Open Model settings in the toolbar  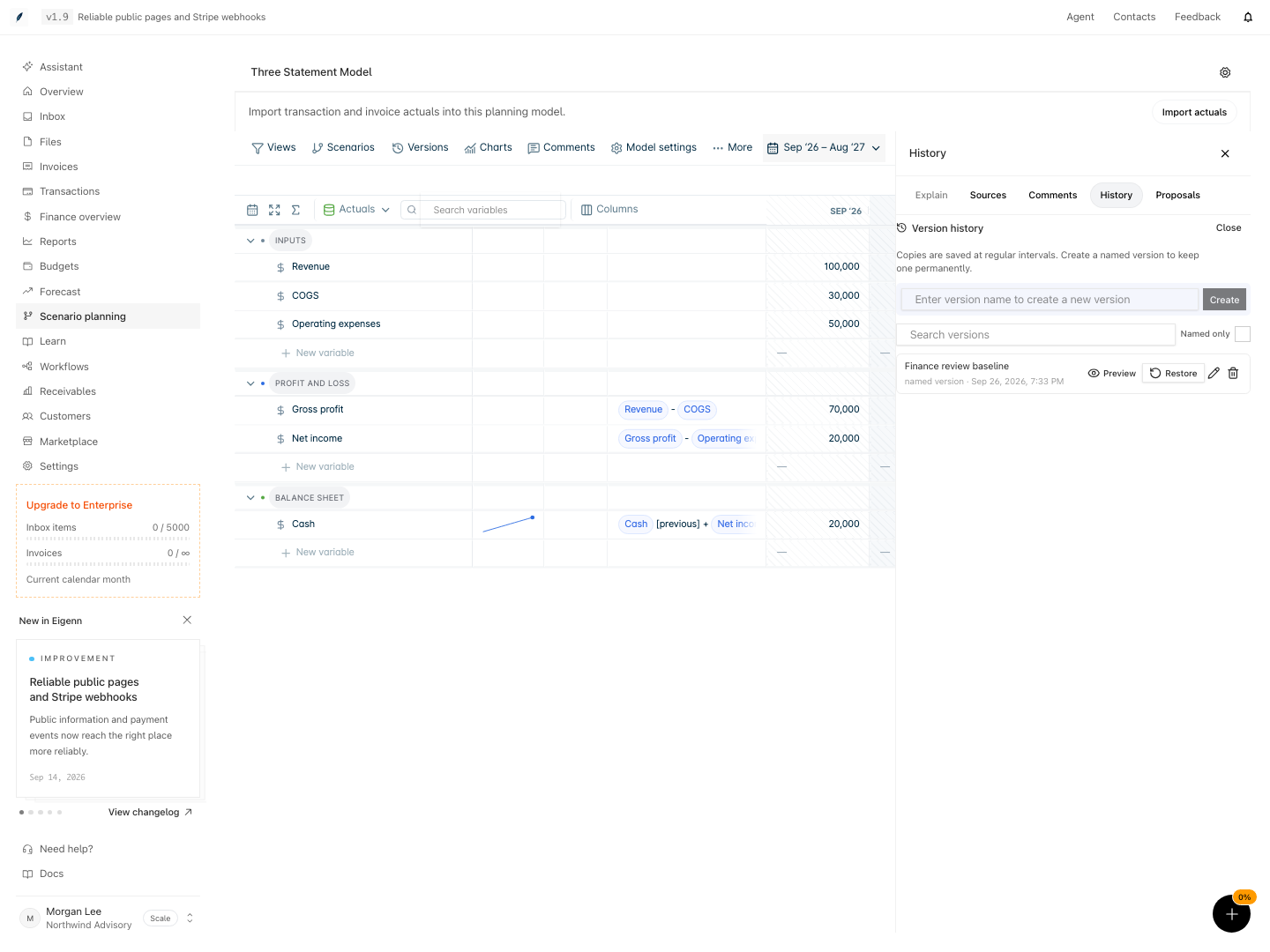(654, 147)
